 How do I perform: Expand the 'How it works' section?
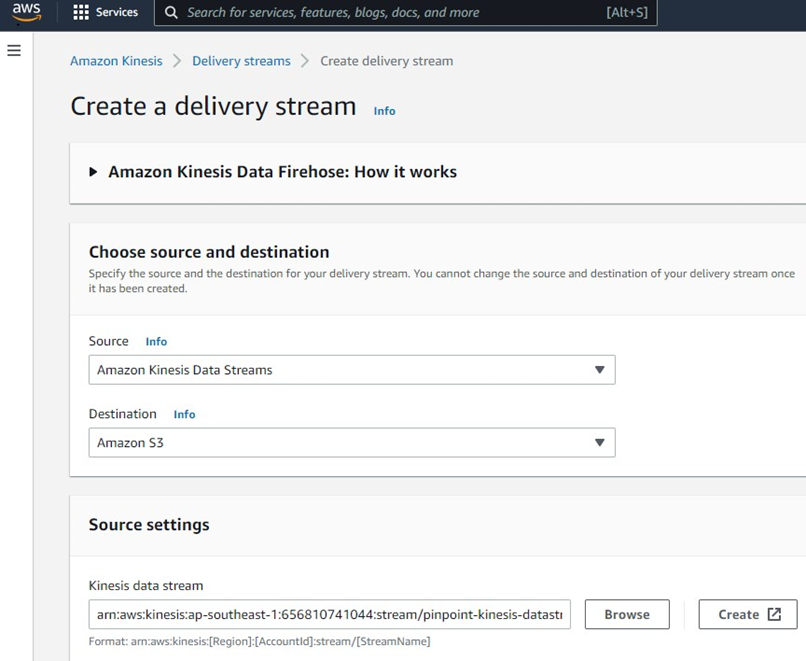click(94, 172)
